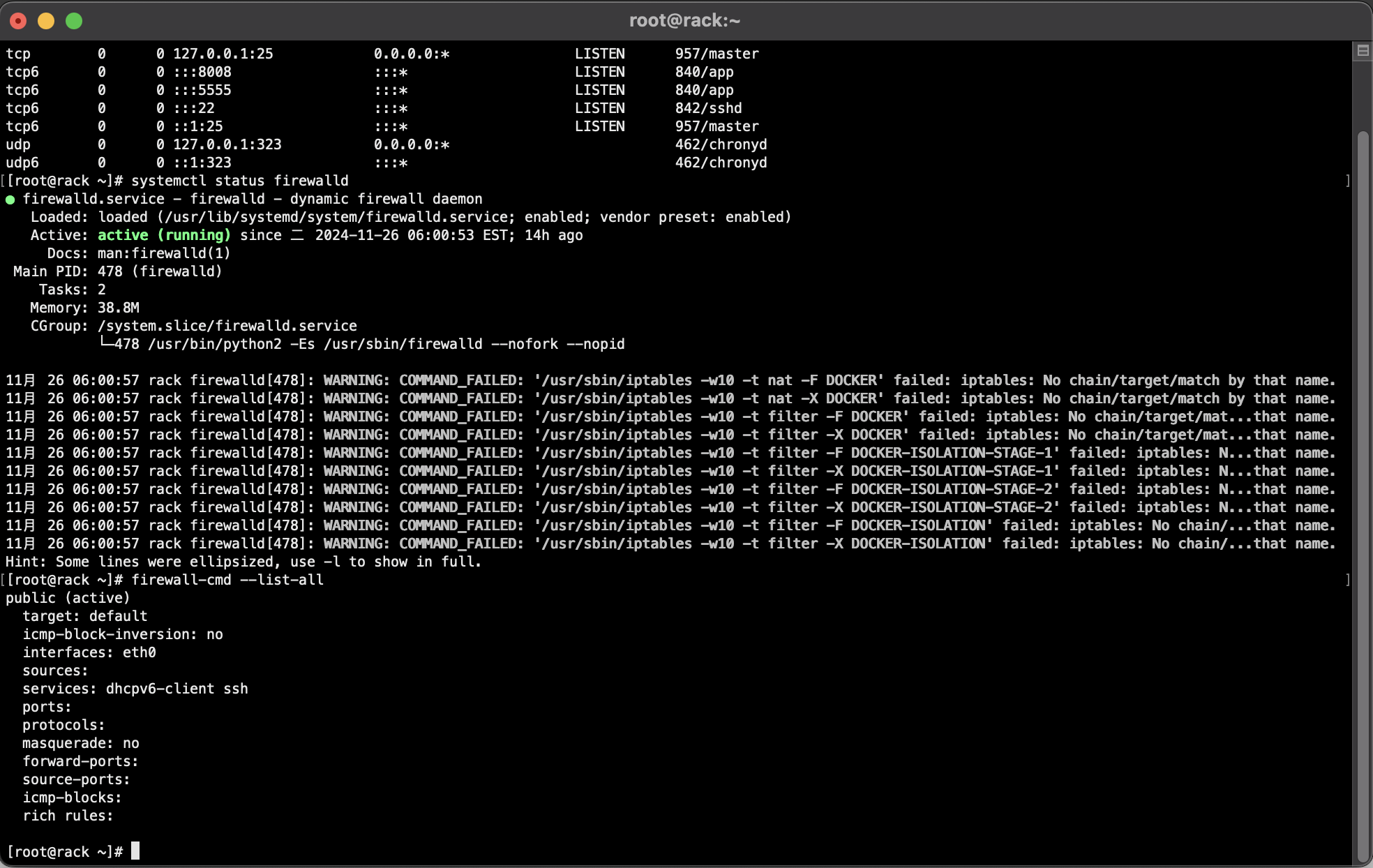The image size is (1373, 868).
Task: Click the '/system.slice/firewalld.service' CGroup path
Action: point(227,326)
